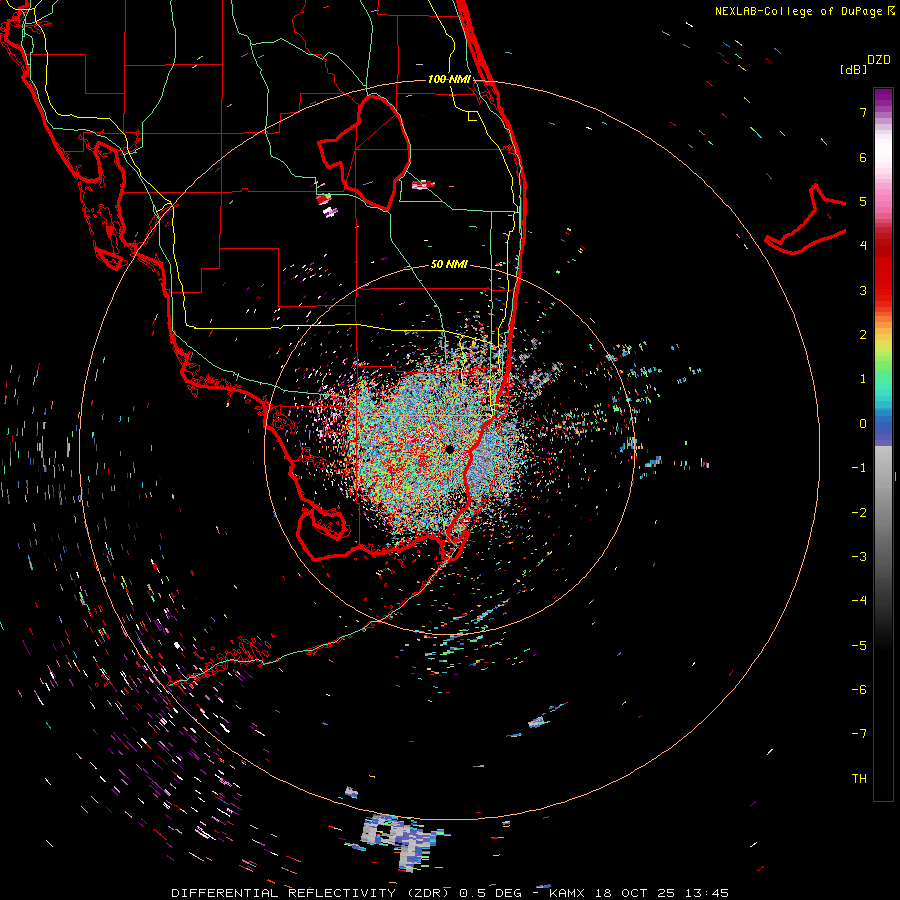Image resolution: width=900 pixels, height=900 pixels.
Task: Select the 1 value on the color scale
Action: [863, 379]
